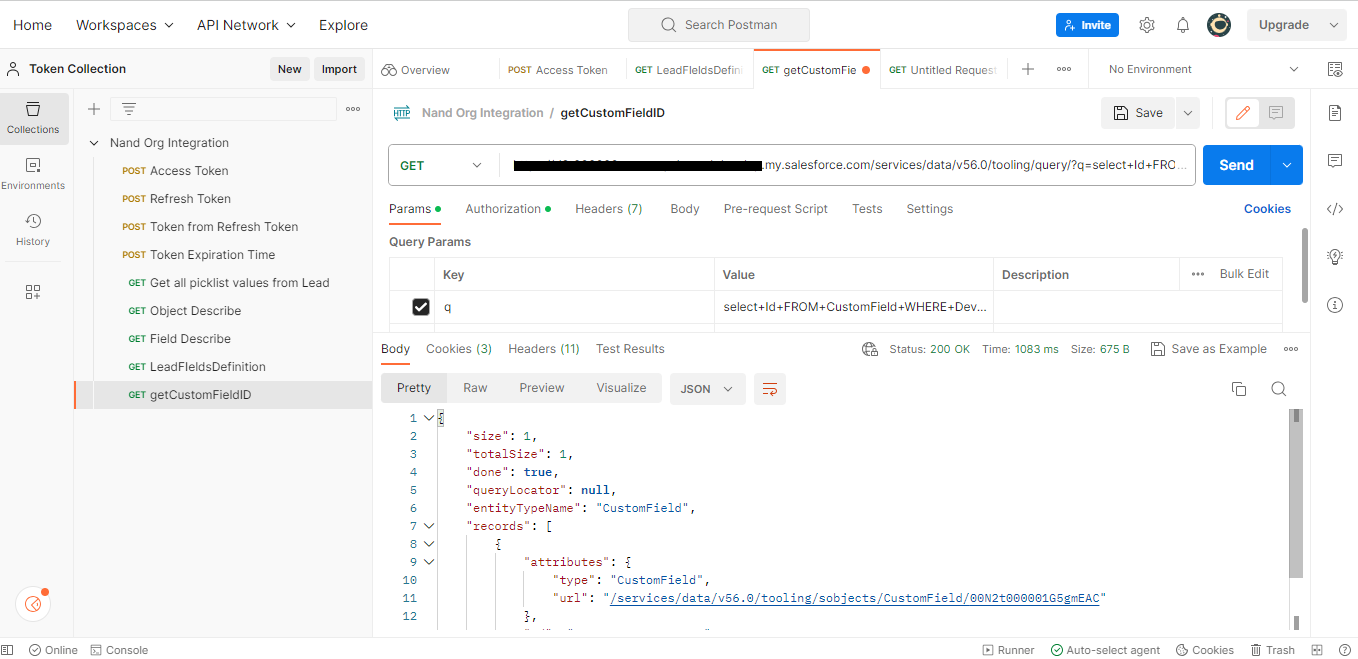This screenshot has width=1358, height=659.
Task: Open the Upgrade dropdown arrow
Action: pos(1334,25)
